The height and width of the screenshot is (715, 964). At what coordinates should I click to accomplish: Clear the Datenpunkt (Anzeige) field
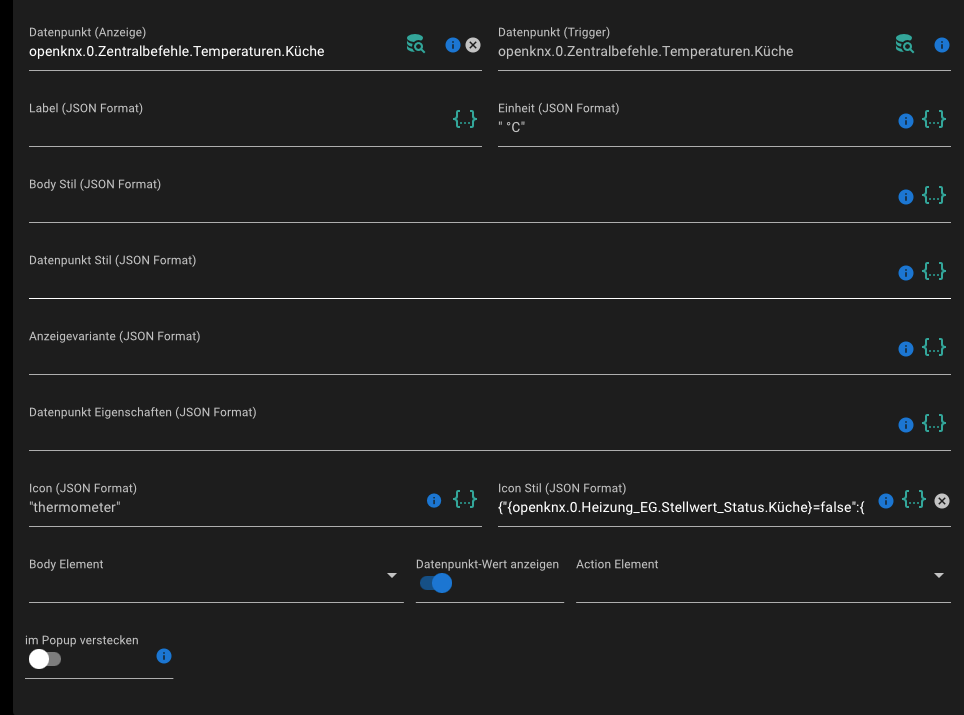[473, 45]
